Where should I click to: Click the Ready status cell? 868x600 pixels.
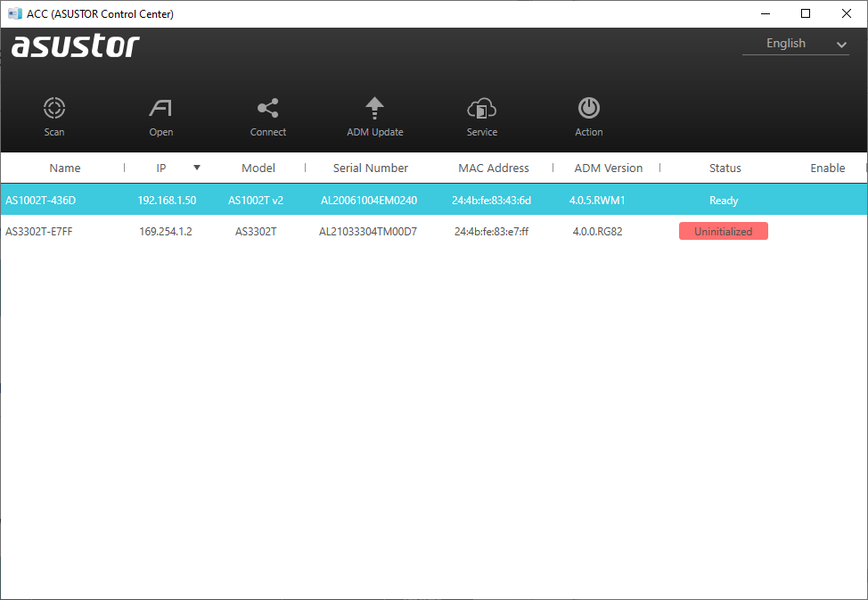pos(724,200)
